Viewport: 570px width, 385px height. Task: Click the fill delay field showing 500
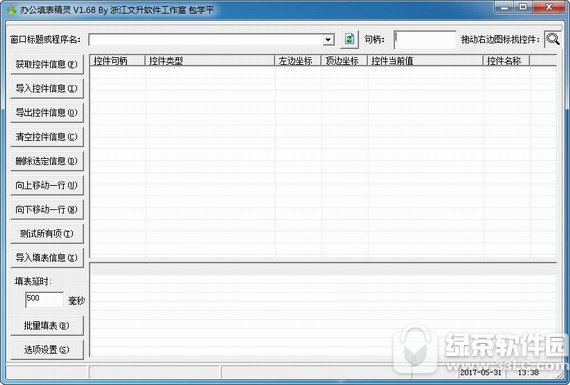click(44, 300)
